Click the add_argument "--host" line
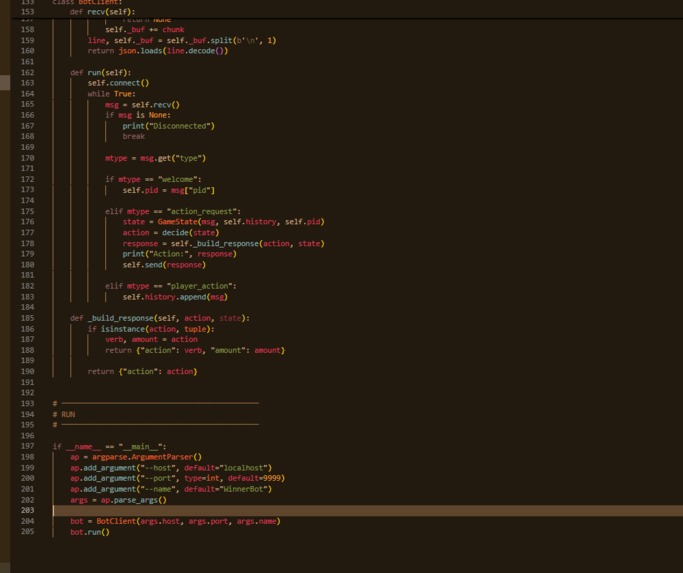 coord(171,468)
